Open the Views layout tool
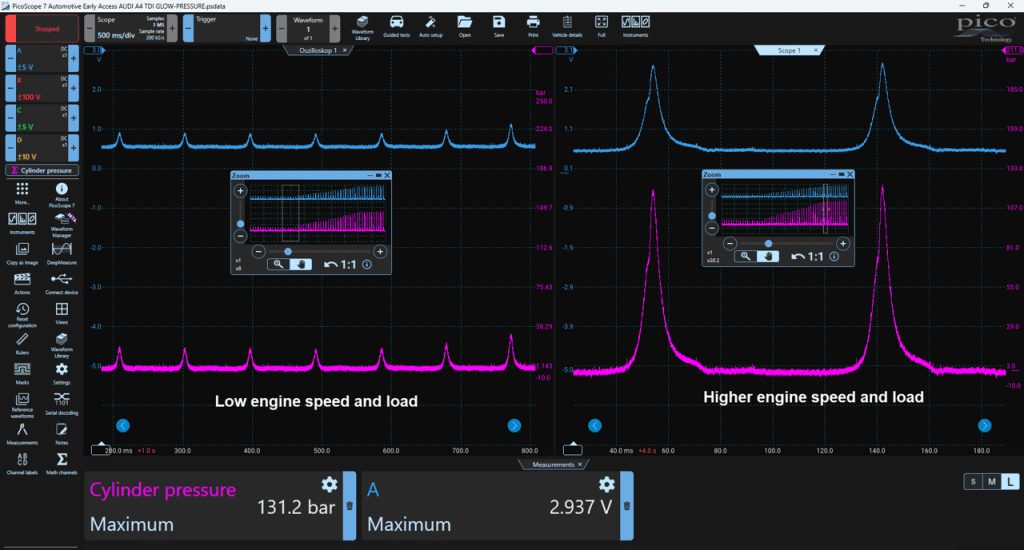Image resolution: width=1024 pixels, height=550 pixels. (61, 313)
